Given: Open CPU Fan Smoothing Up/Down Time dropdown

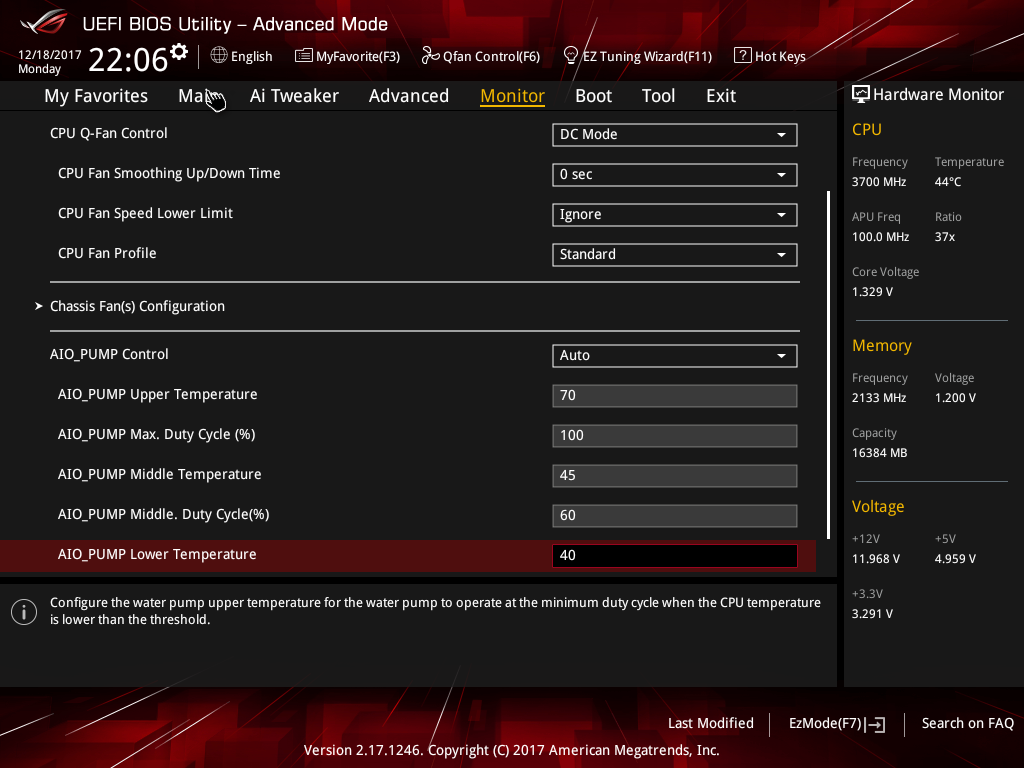Looking at the screenshot, I should pos(675,174).
